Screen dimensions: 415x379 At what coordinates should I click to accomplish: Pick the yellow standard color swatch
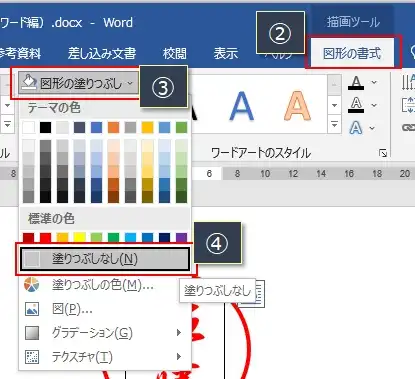click(x=79, y=237)
